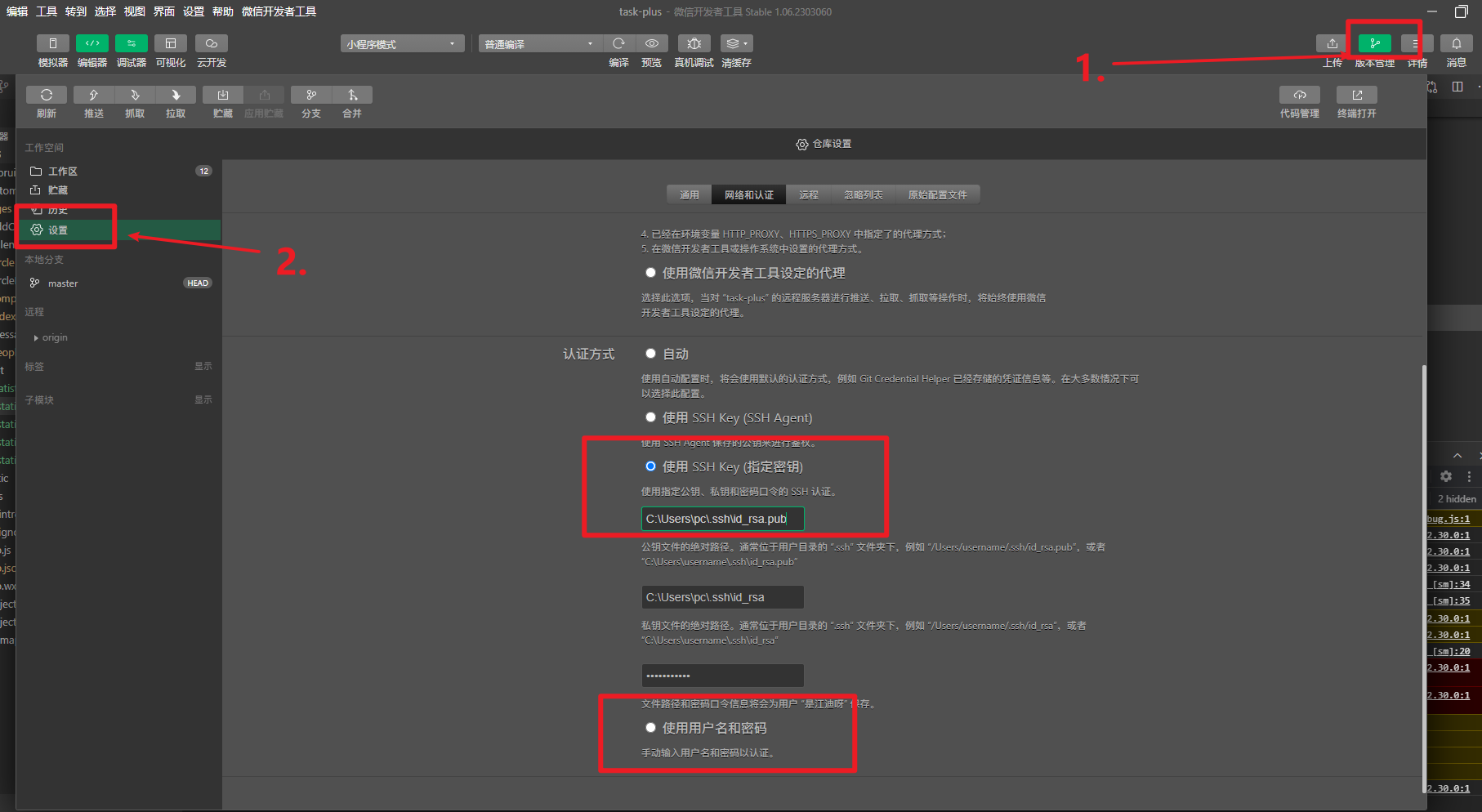Toggle the 模拟器 simulator panel icon

pos(53,43)
